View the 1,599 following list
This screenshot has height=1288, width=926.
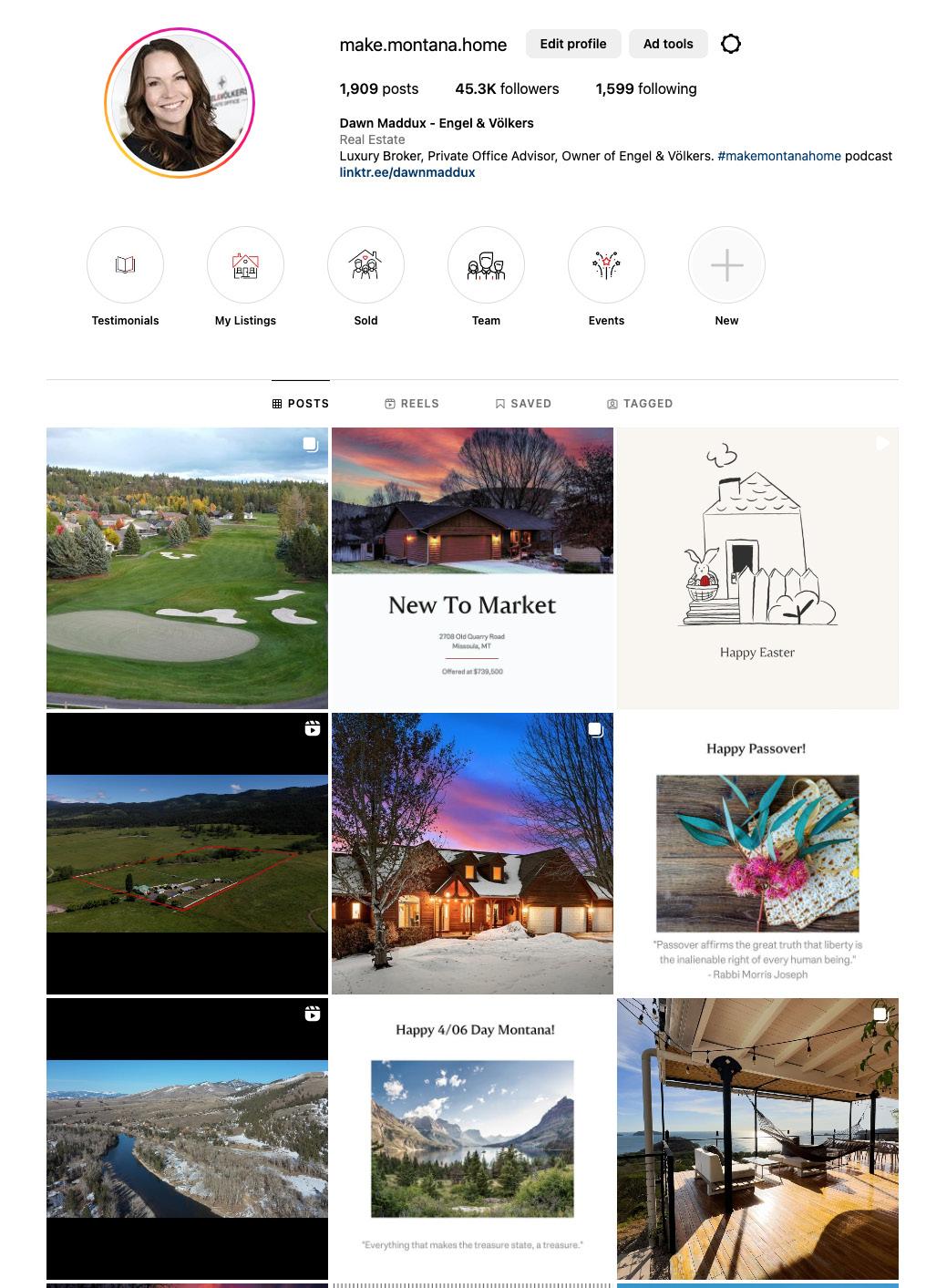coord(646,88)
